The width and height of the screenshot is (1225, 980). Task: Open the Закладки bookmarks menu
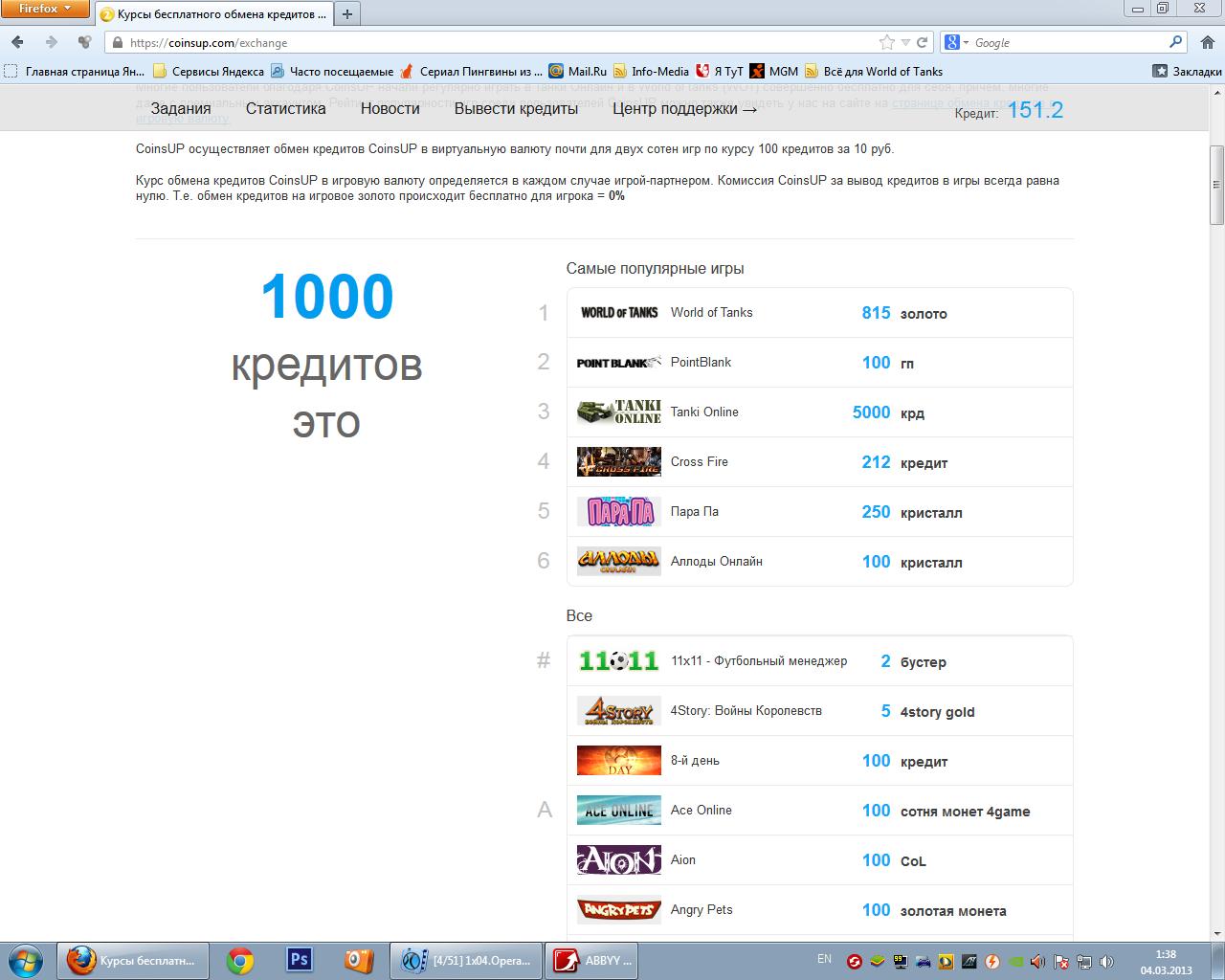click(x=1187, y=71)
